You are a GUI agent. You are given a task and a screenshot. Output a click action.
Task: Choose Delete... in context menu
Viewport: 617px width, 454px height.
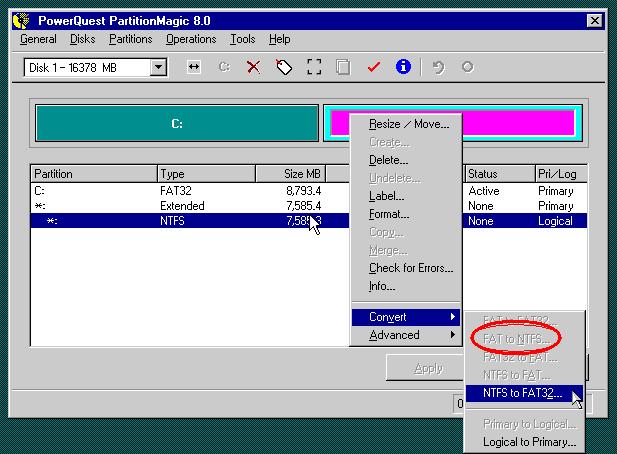[406, 160]
